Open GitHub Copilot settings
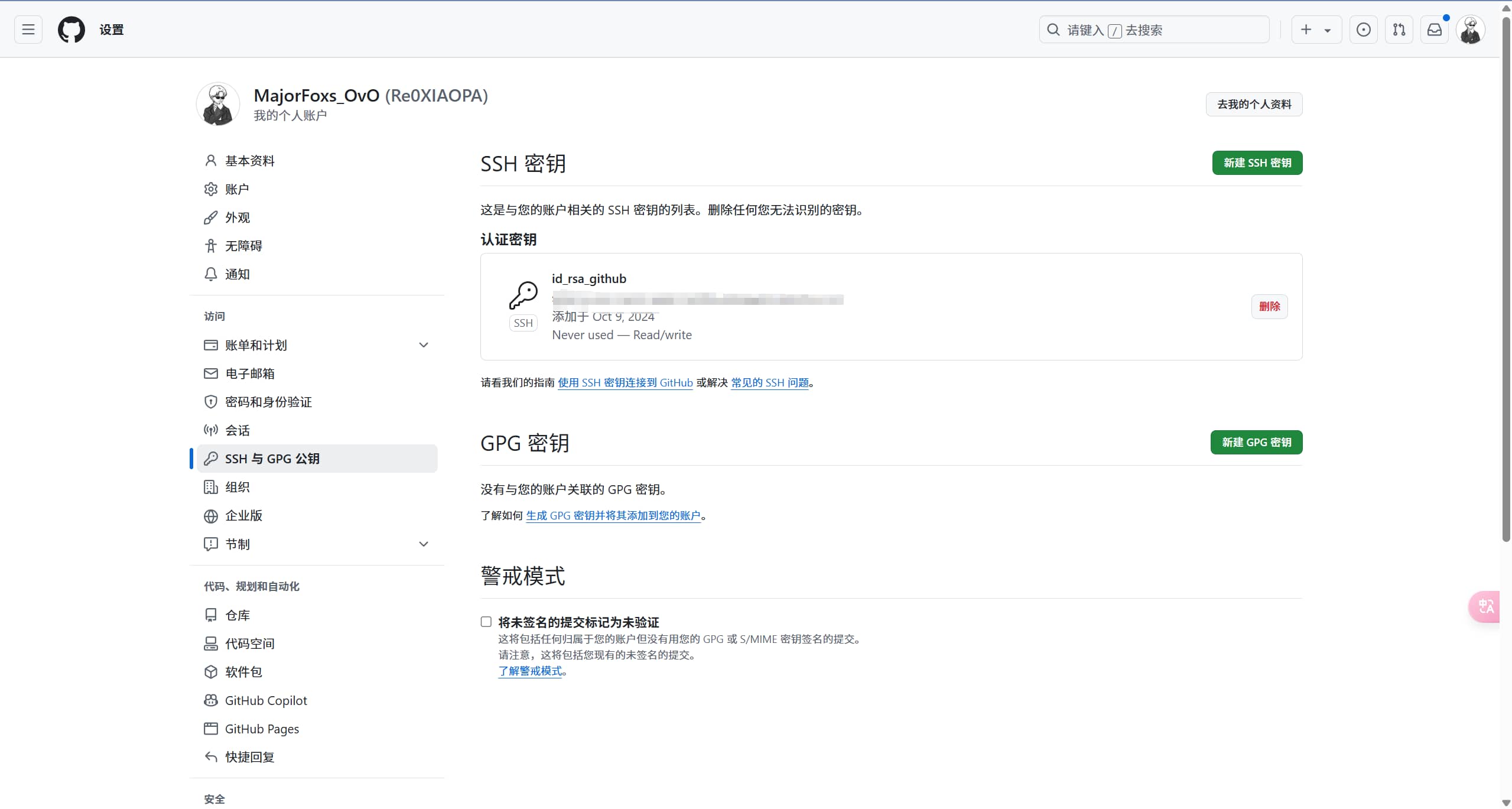1512x809 pixels. [317, 700]
